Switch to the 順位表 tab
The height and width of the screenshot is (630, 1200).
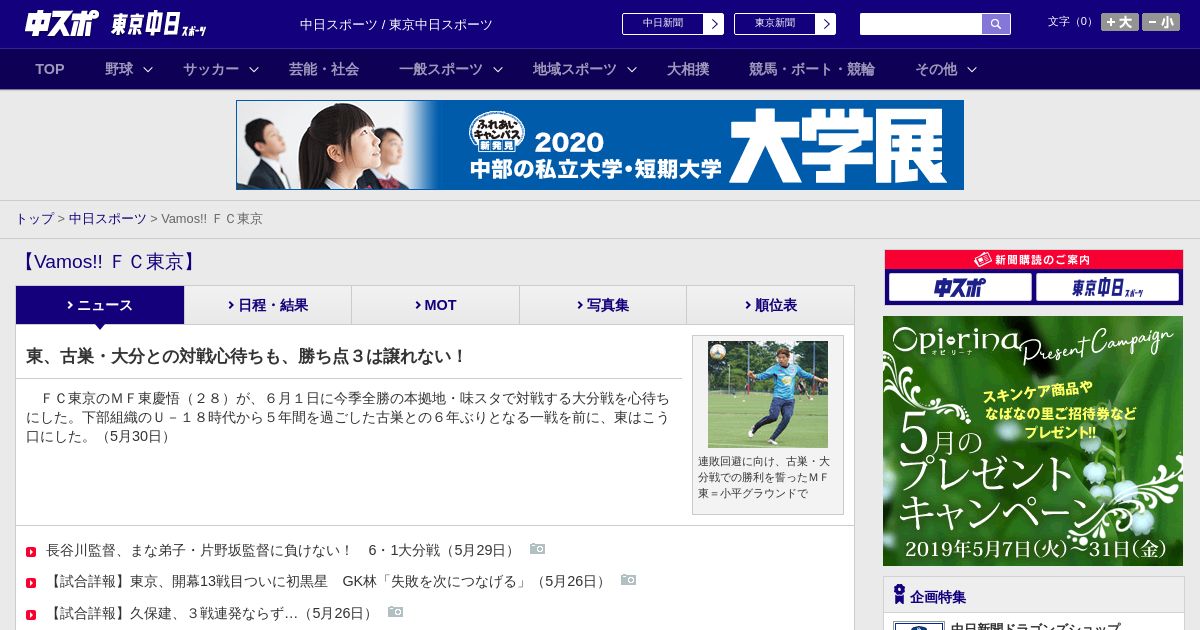point(771,305)
